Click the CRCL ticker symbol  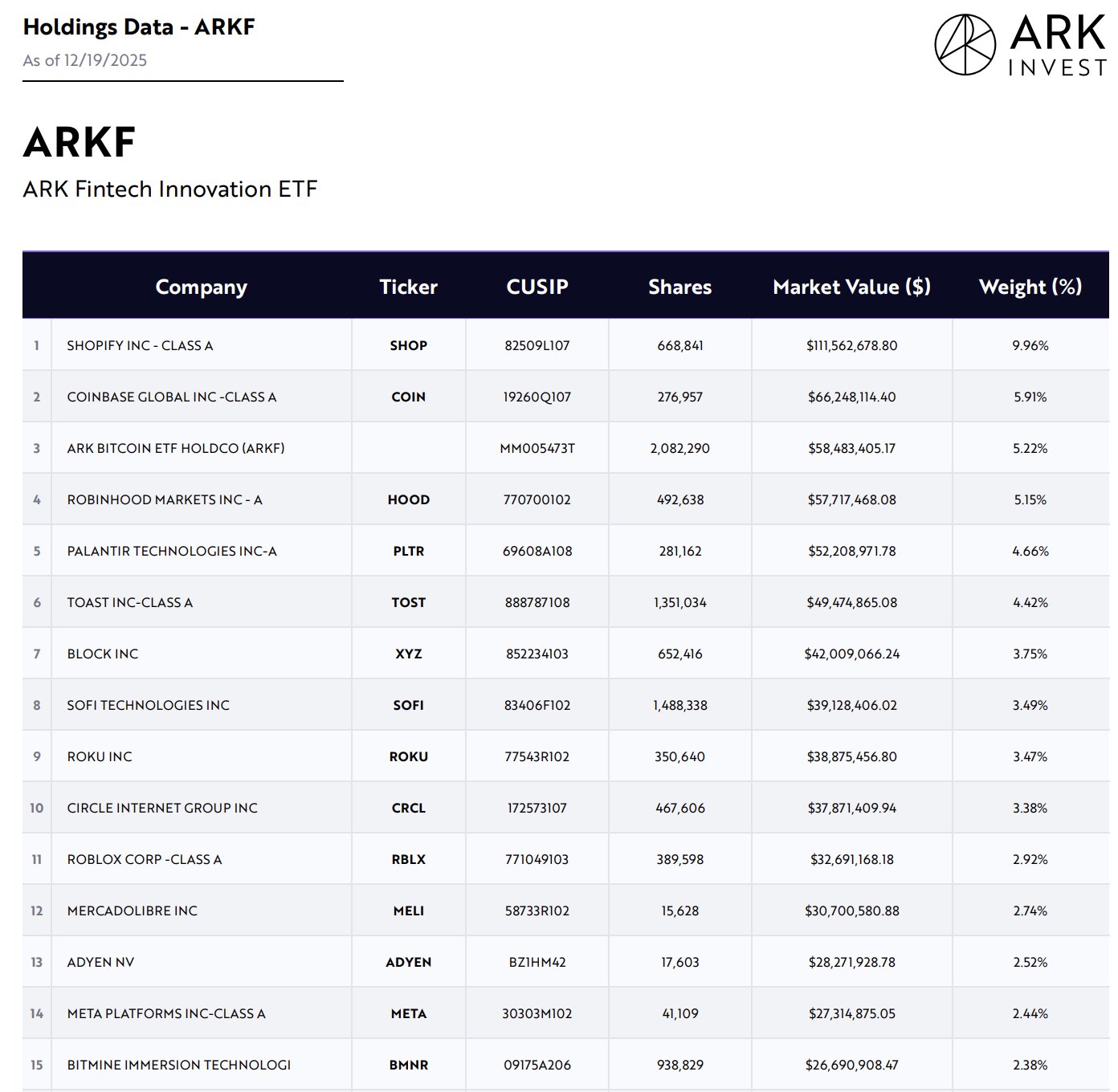coord(408,808)
